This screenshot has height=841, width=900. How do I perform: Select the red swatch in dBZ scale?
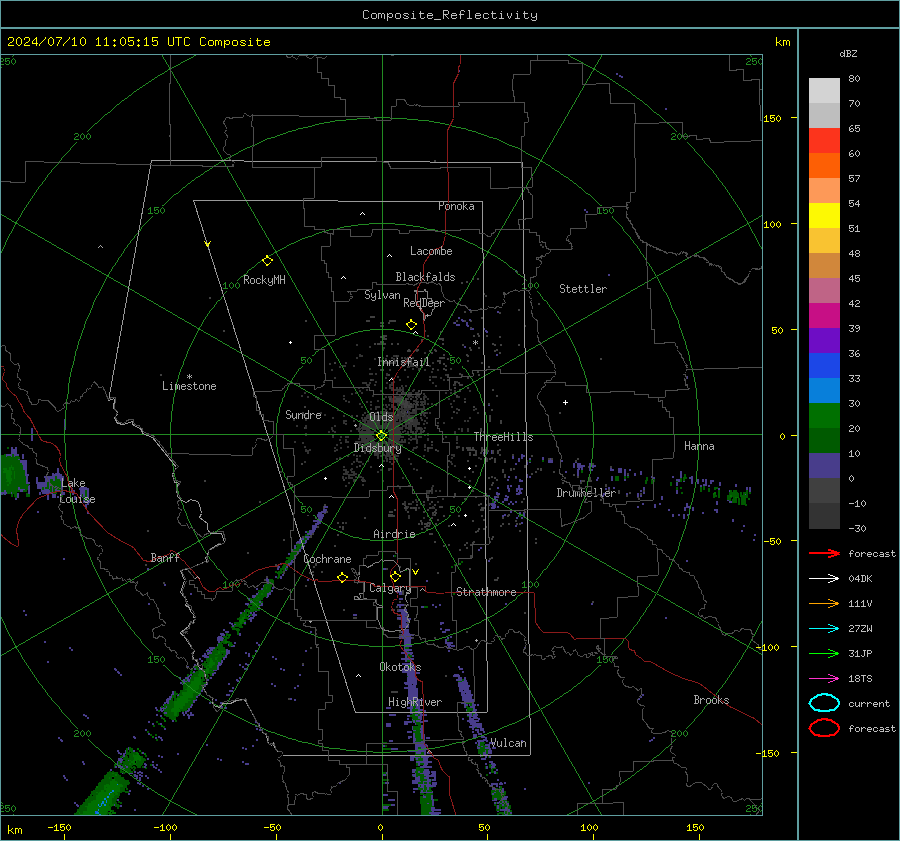click(824, 141)
